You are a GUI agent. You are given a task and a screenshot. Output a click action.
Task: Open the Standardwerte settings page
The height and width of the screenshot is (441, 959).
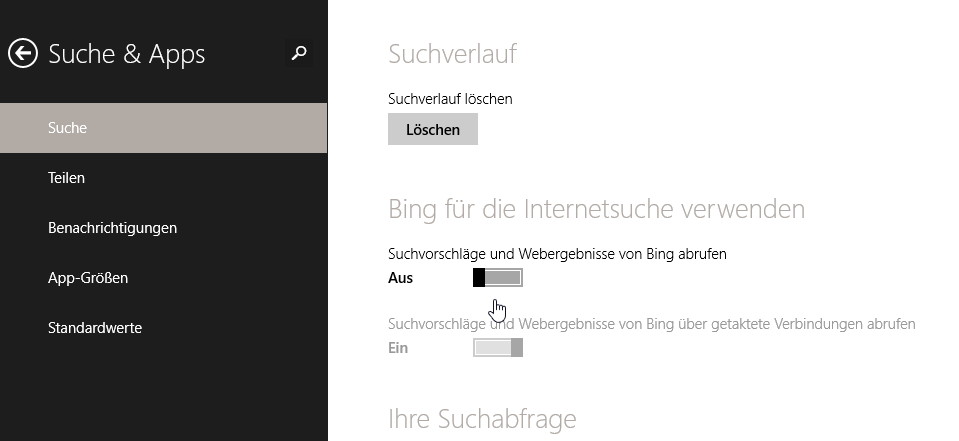(x=163, y=328)
